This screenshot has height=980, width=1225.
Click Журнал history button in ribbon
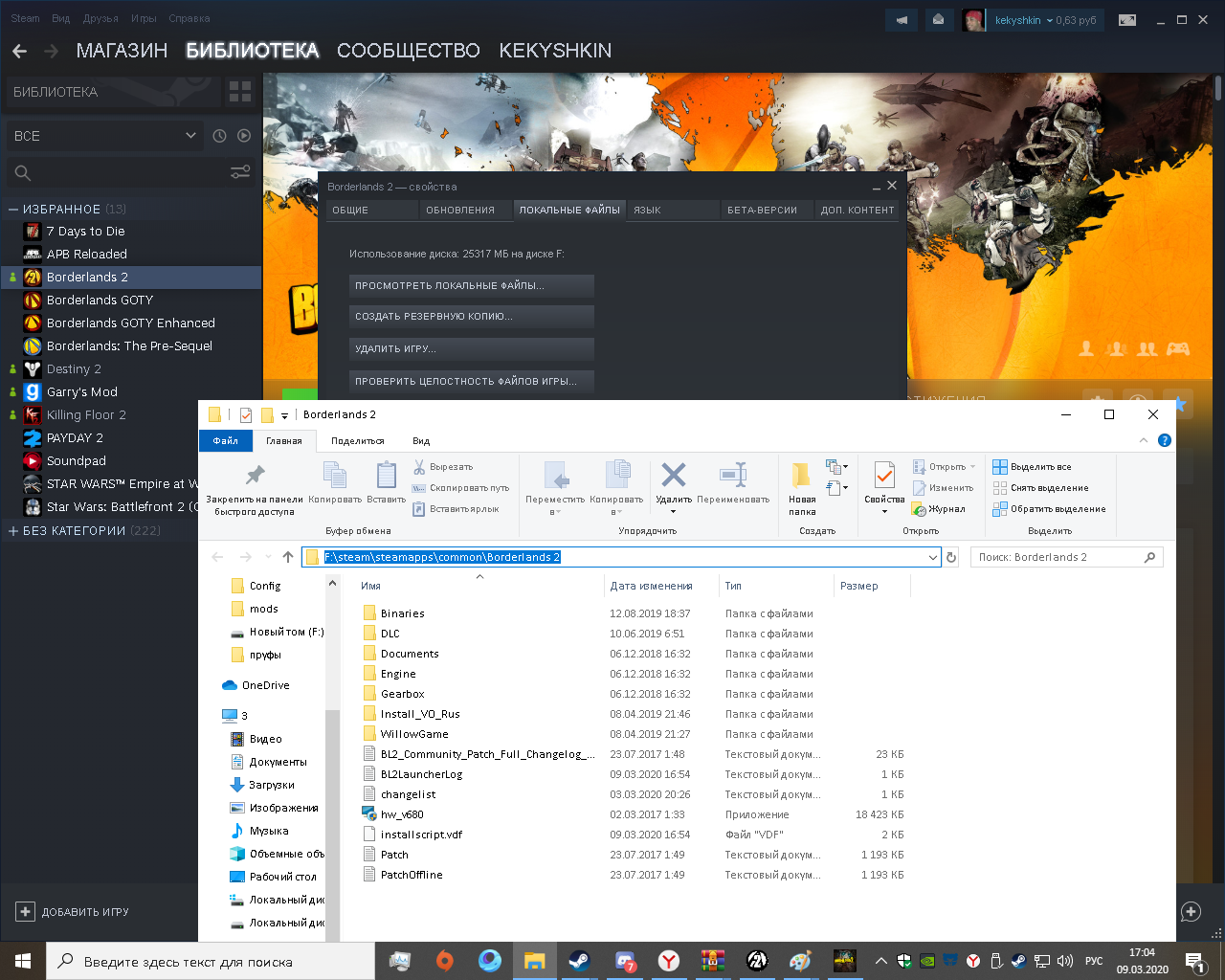[x=939, y=509]
